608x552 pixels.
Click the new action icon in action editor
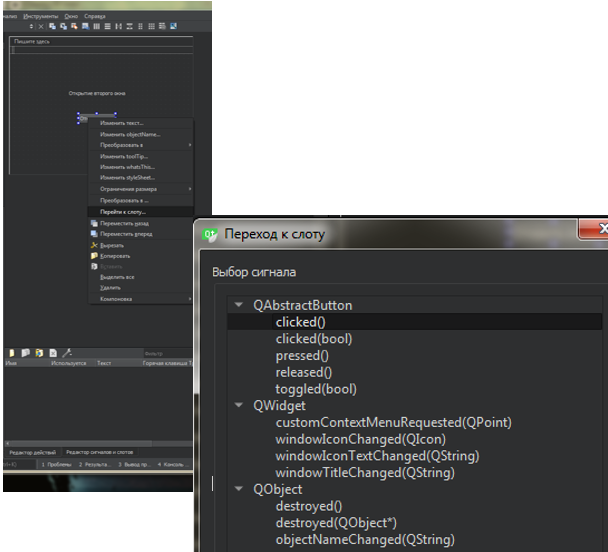pos(12,353)
